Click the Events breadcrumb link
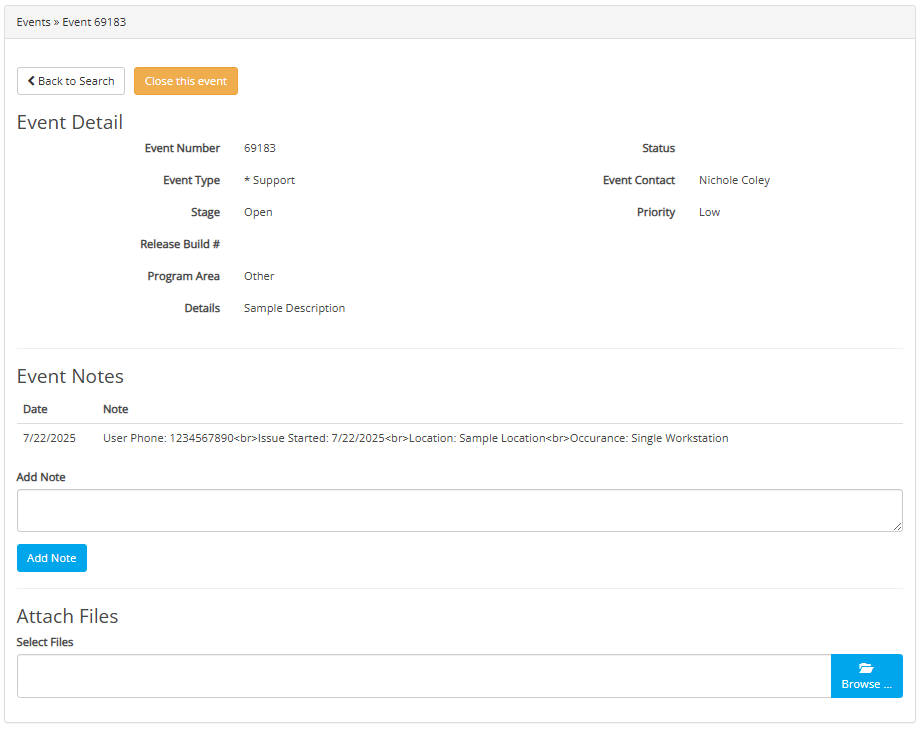This screenshot has height=731, width=923. pyautogui.click(x=33, y=22)
